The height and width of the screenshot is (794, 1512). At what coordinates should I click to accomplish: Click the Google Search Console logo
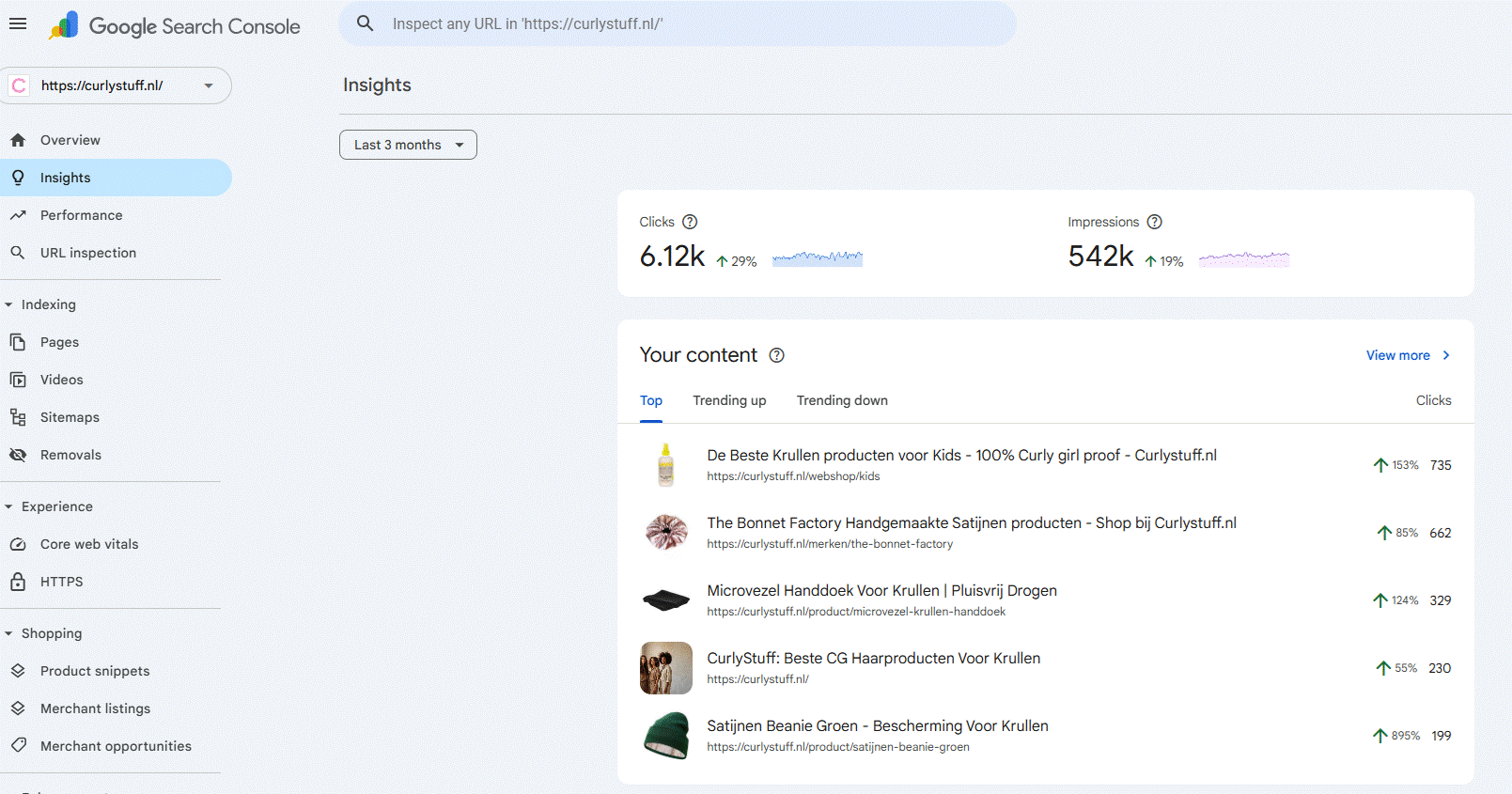pyautogui.click(x=175, y=26)
